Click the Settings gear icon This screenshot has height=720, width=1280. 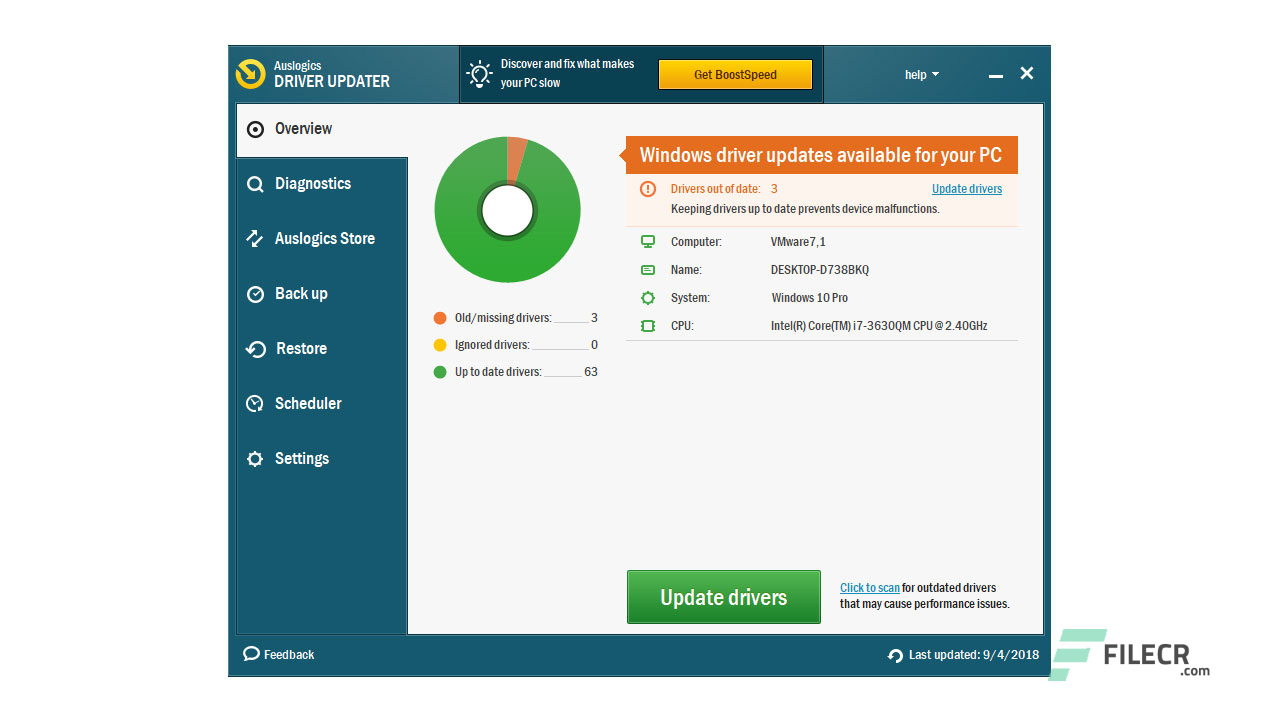click(255, 459)
